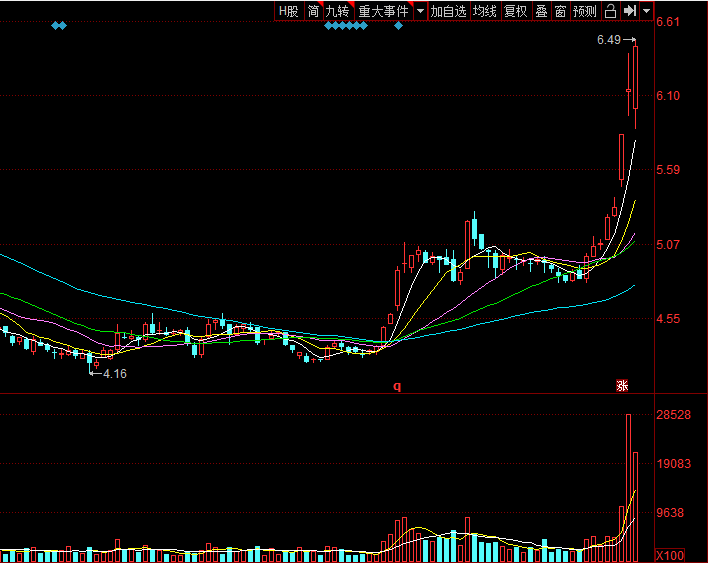This screenshot has height=563, width=708.
Task: Toggle 重大事件 event markers
Action: 383,11
